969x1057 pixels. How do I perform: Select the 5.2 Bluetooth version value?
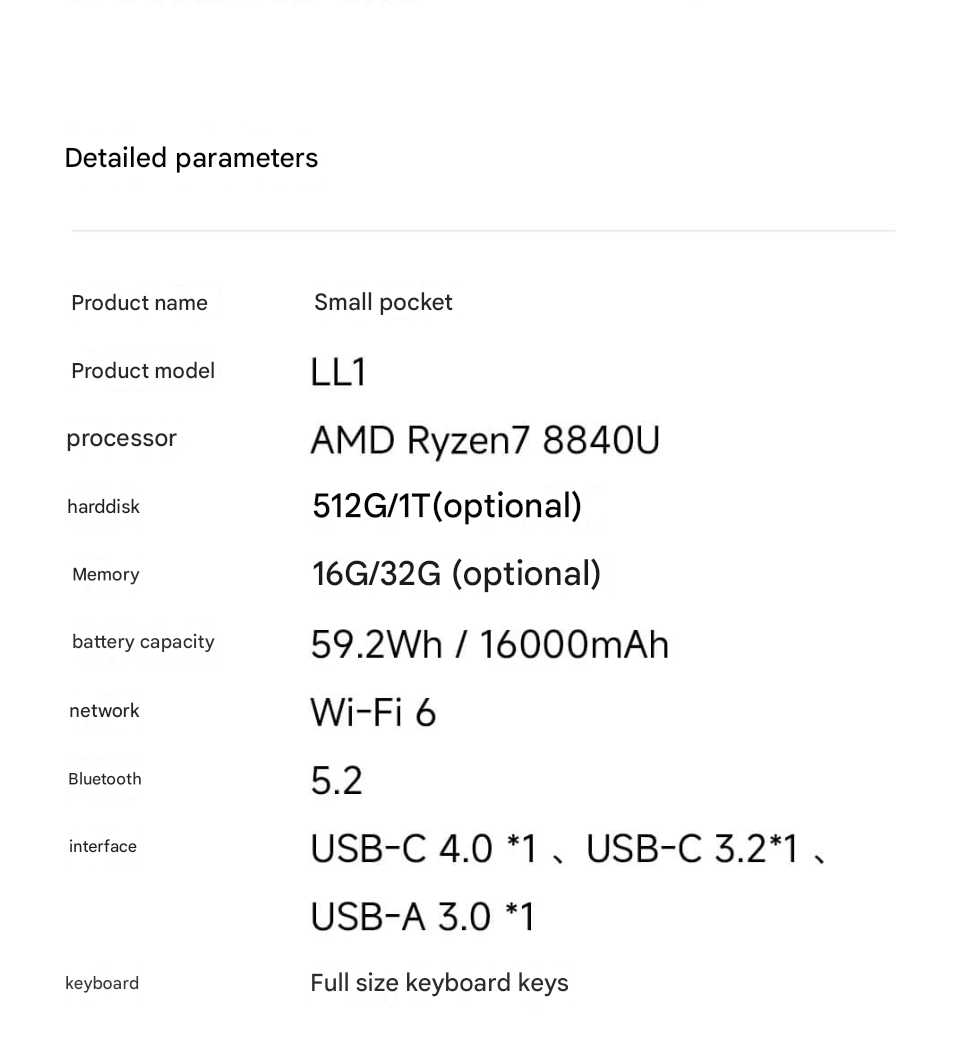(336, 781)
